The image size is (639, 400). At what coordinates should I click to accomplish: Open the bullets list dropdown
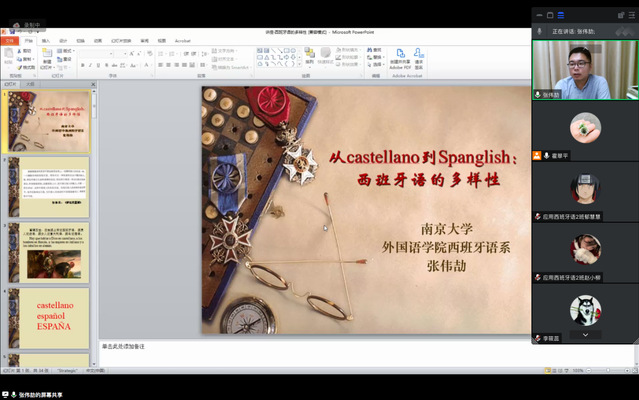click(x=166, y=54)
